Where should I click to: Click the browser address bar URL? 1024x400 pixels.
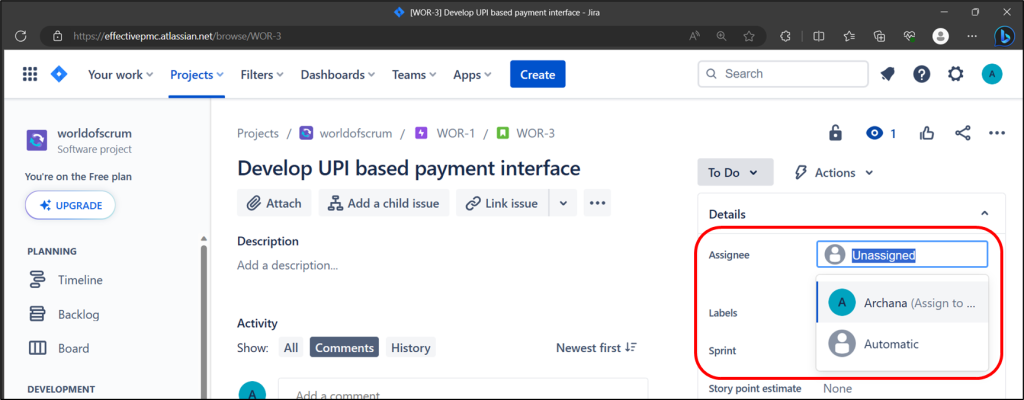[177, 37]
